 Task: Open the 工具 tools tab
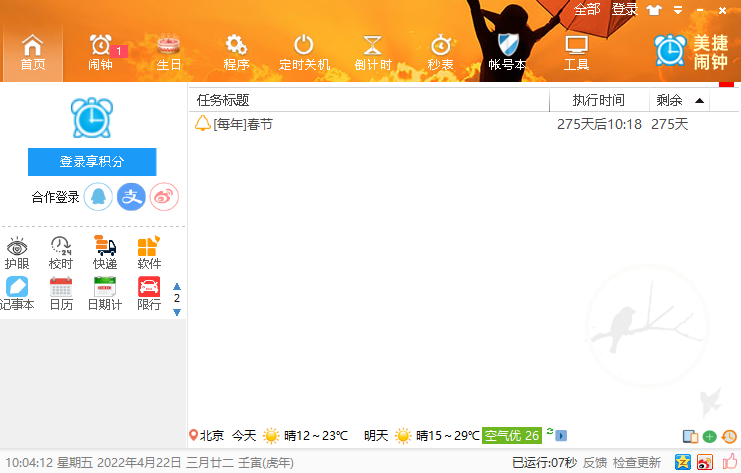click(576, 52)
